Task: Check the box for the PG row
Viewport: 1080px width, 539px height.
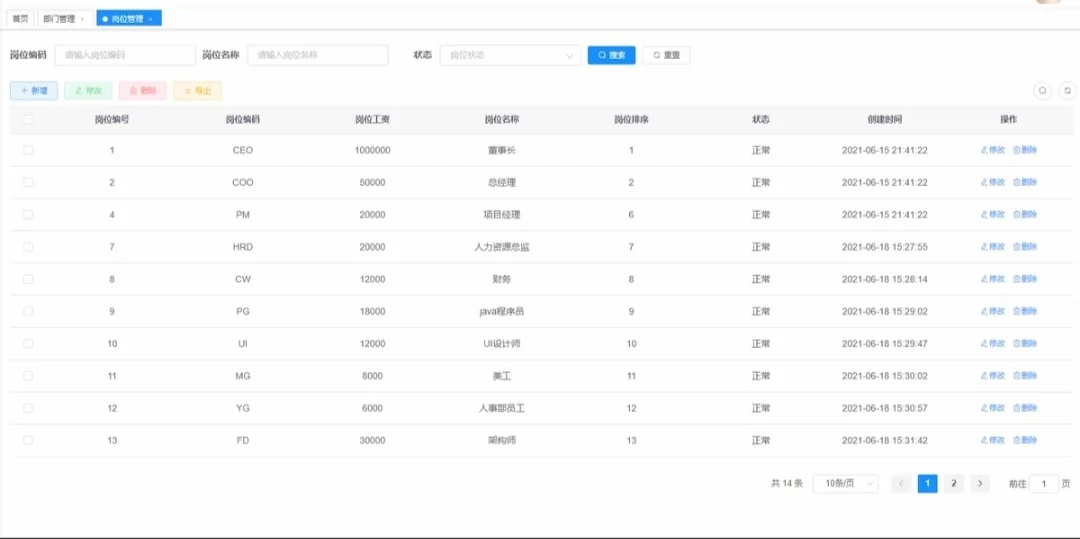Action: click(x=28, y=311)
